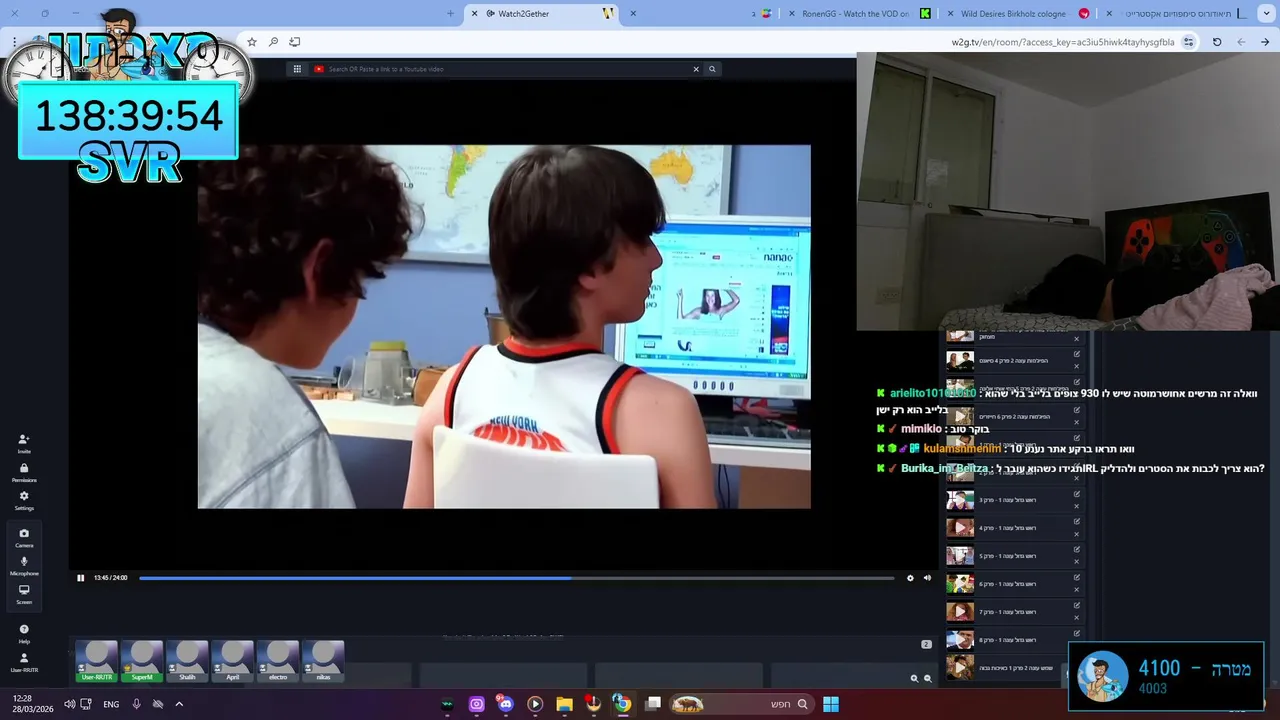This screenshot has width=1280, height=720.
Task: Open Google Chrome from the taskbar
Action: [x=622, y=704]
